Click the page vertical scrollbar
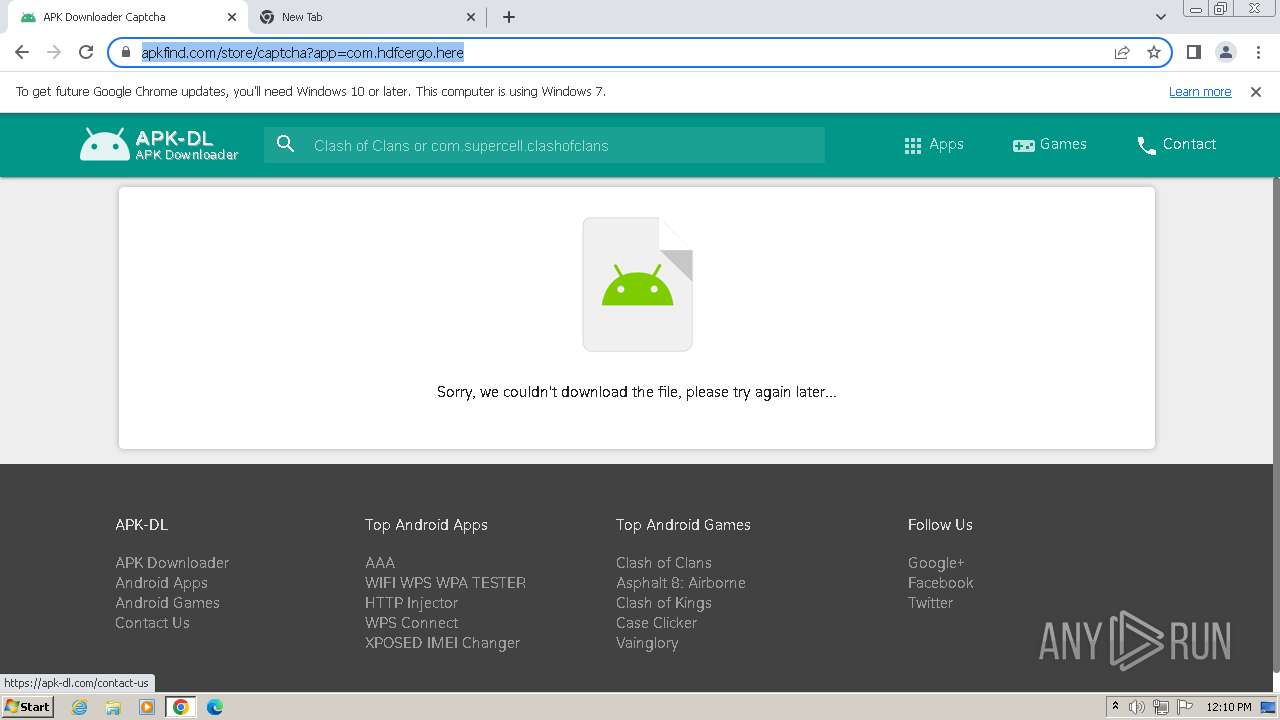The width and height of the screenshot is (1280, 720). [x=1275, y=425]
